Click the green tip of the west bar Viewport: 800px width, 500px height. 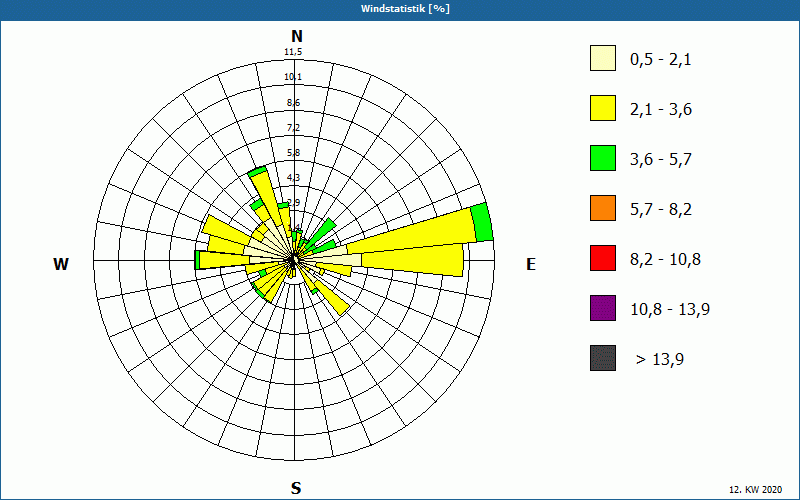pos(197,260)
